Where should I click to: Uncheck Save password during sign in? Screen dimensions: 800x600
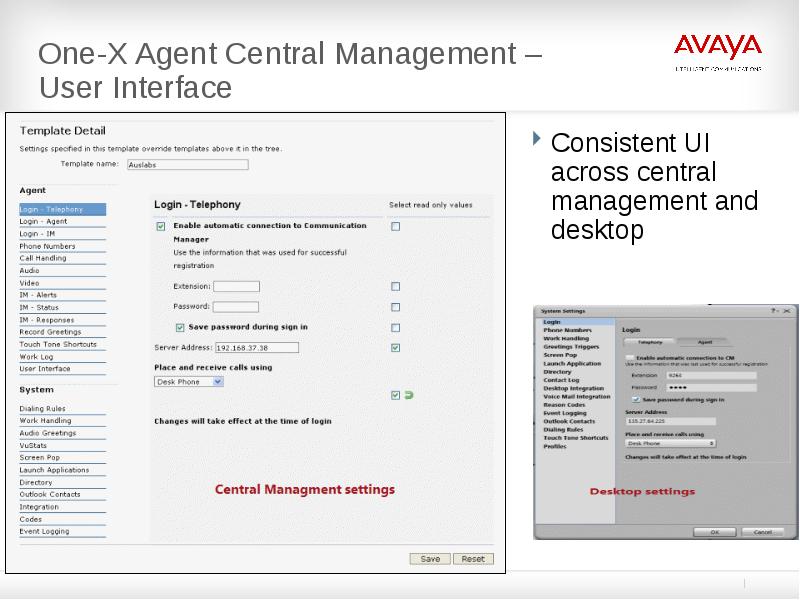(180, 327)
